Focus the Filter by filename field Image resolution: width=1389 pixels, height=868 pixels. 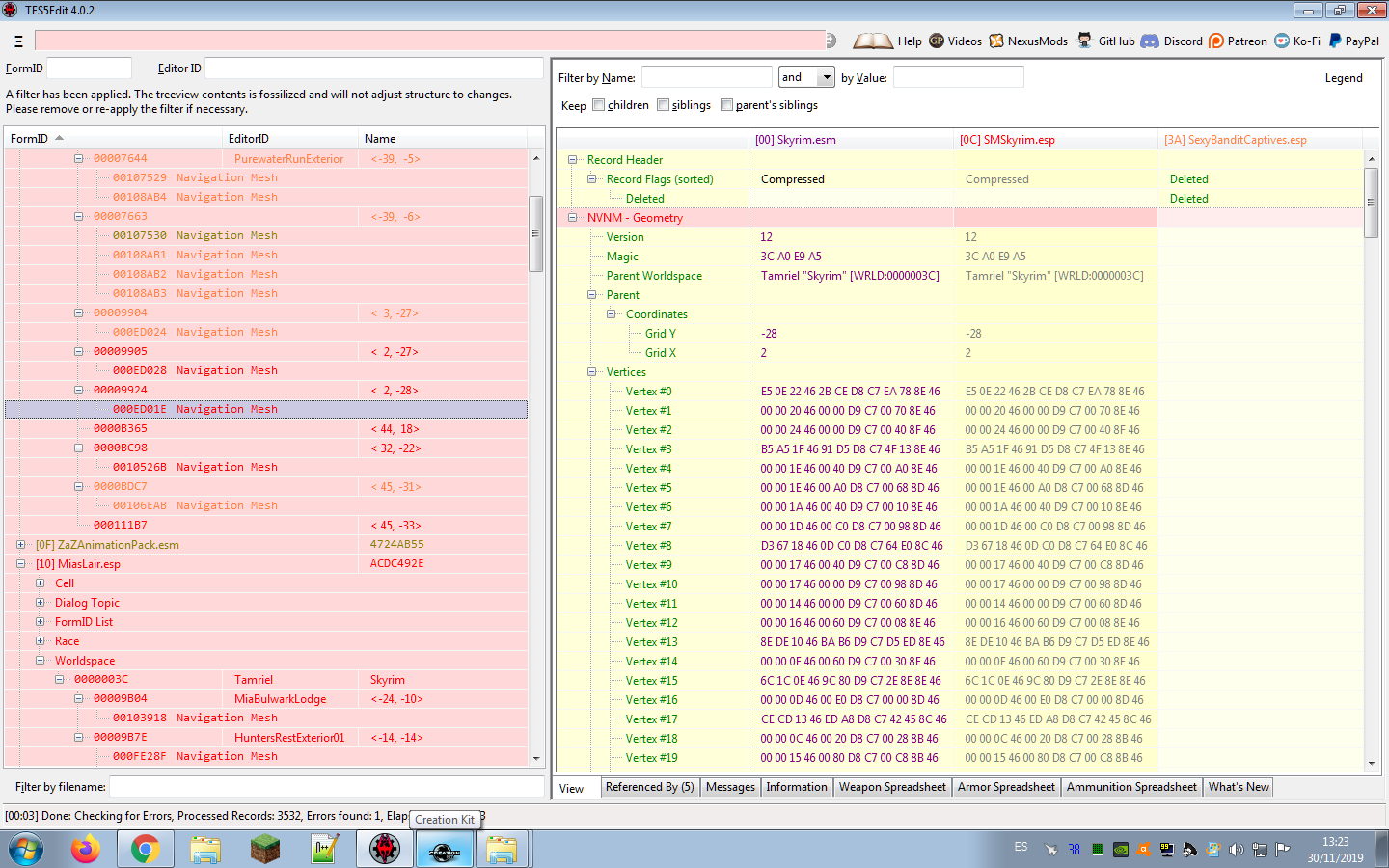[x=327, y=787]
